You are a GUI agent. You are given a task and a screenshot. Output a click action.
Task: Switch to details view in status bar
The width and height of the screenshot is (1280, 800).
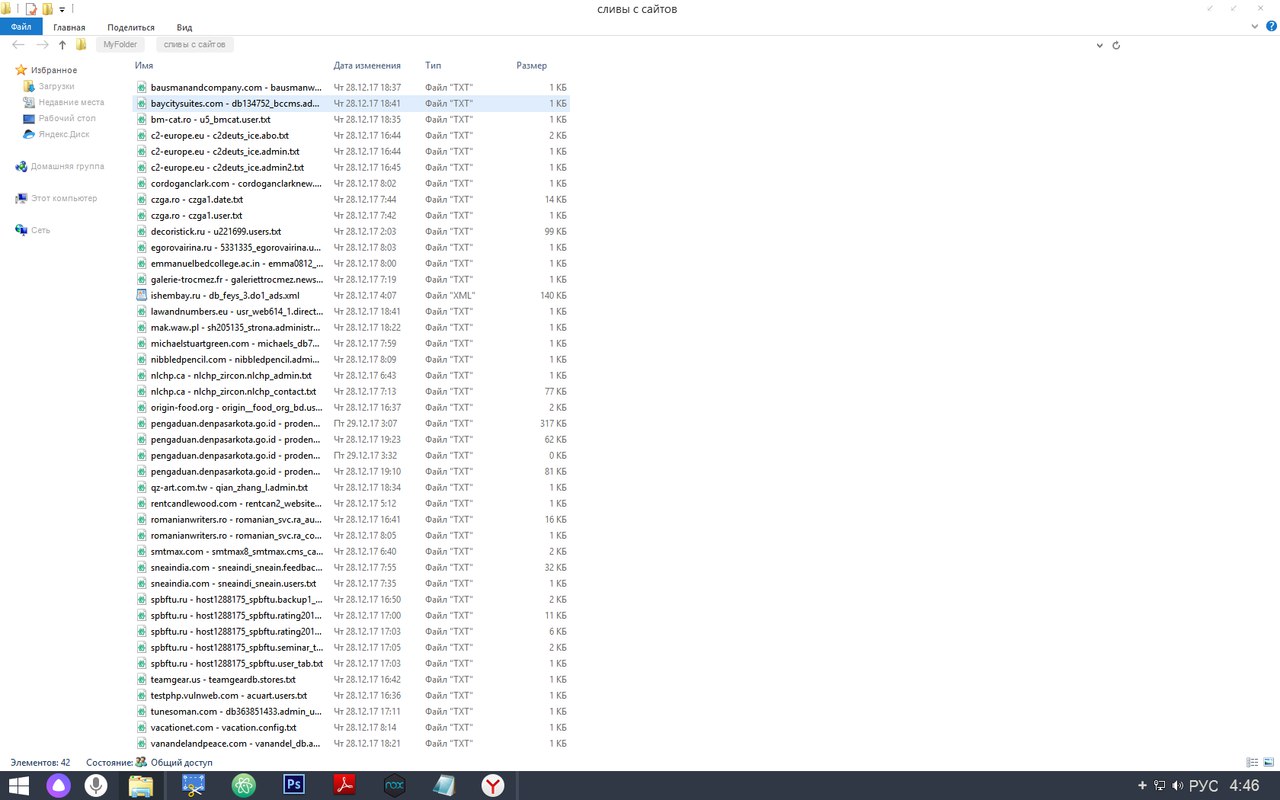click(x=1253, y=763)
